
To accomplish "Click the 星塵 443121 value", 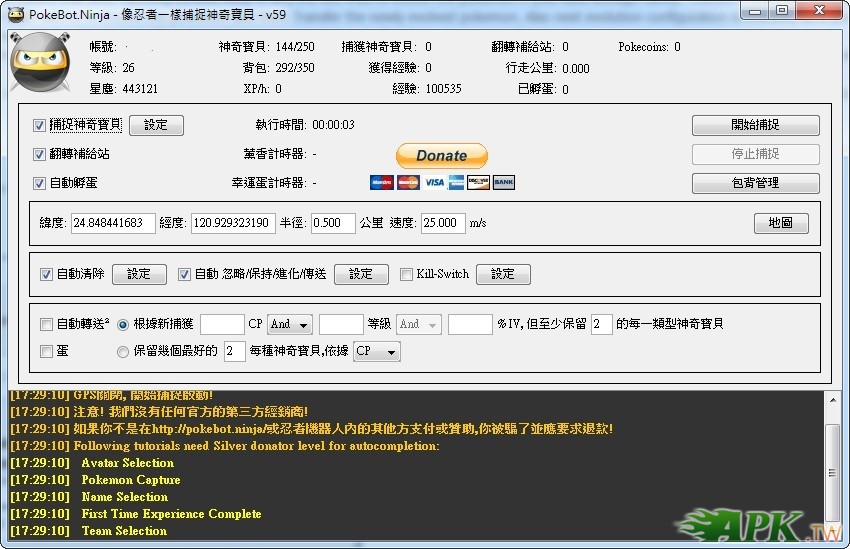I will tap(140, 89).
